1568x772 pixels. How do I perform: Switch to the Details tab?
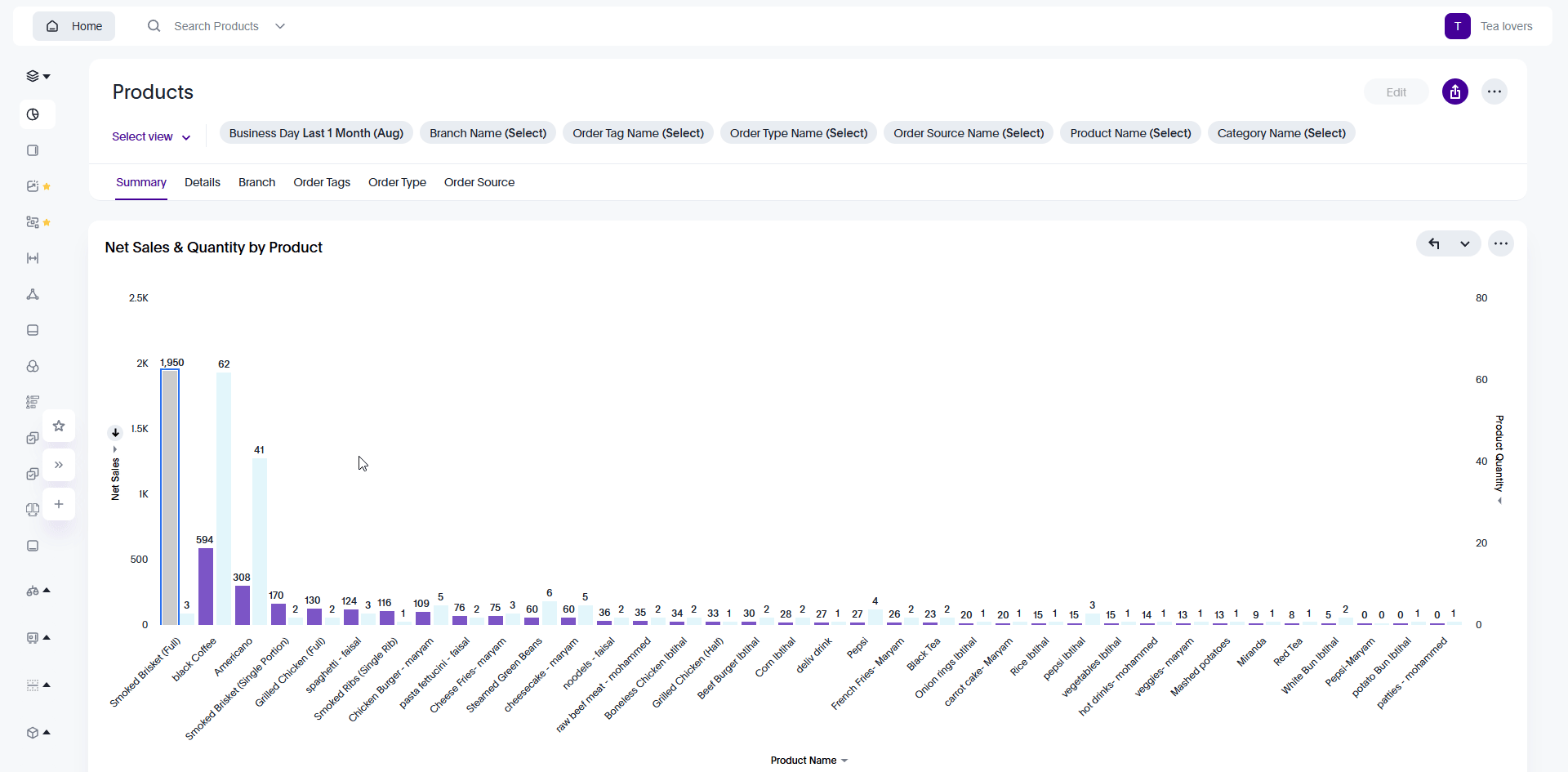202,182
